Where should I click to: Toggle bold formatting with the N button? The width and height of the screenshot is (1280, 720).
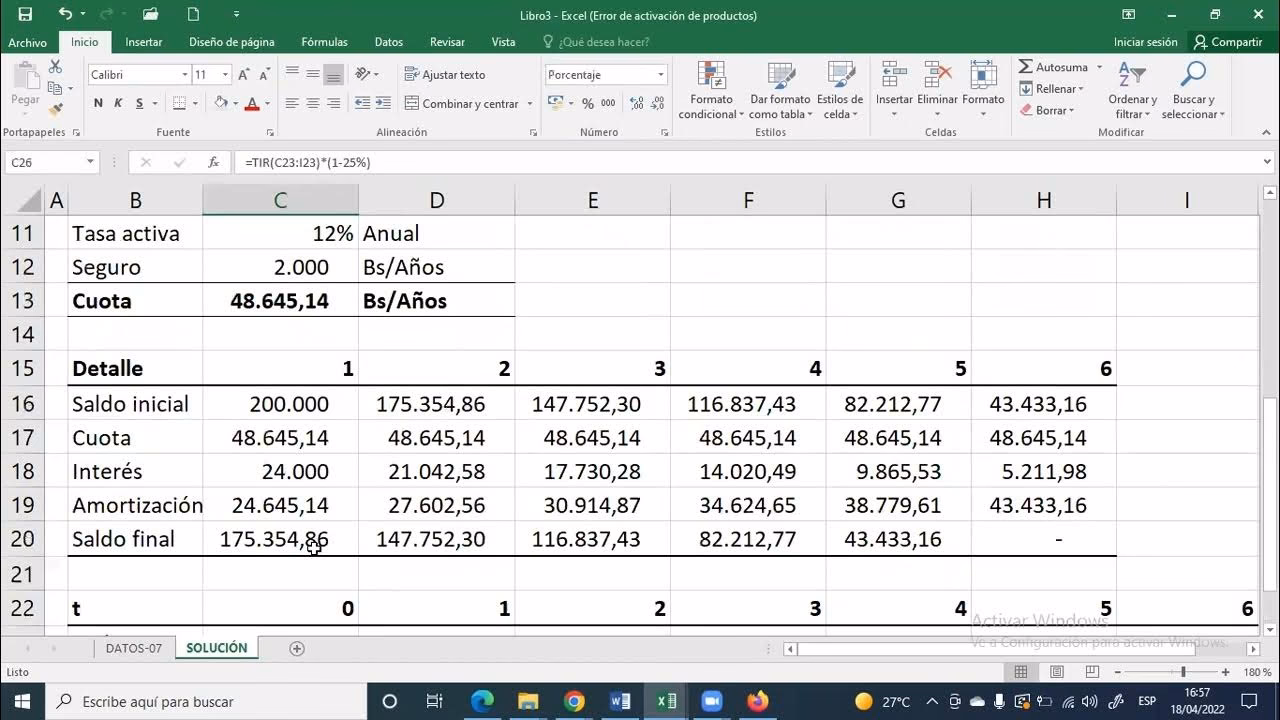98,103
